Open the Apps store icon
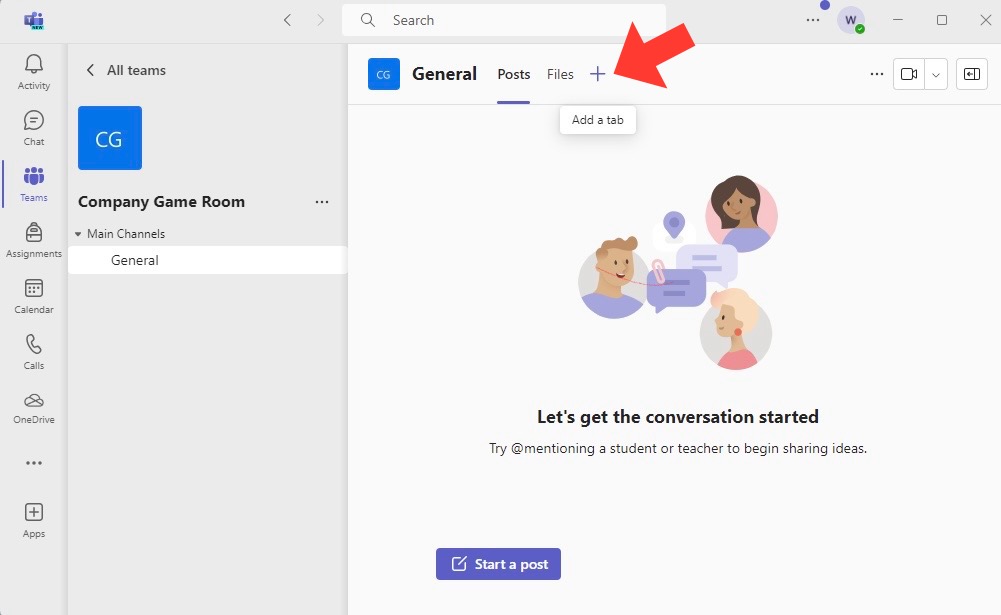The width and height of the screenshot is (1001, 615). [34, 520]
